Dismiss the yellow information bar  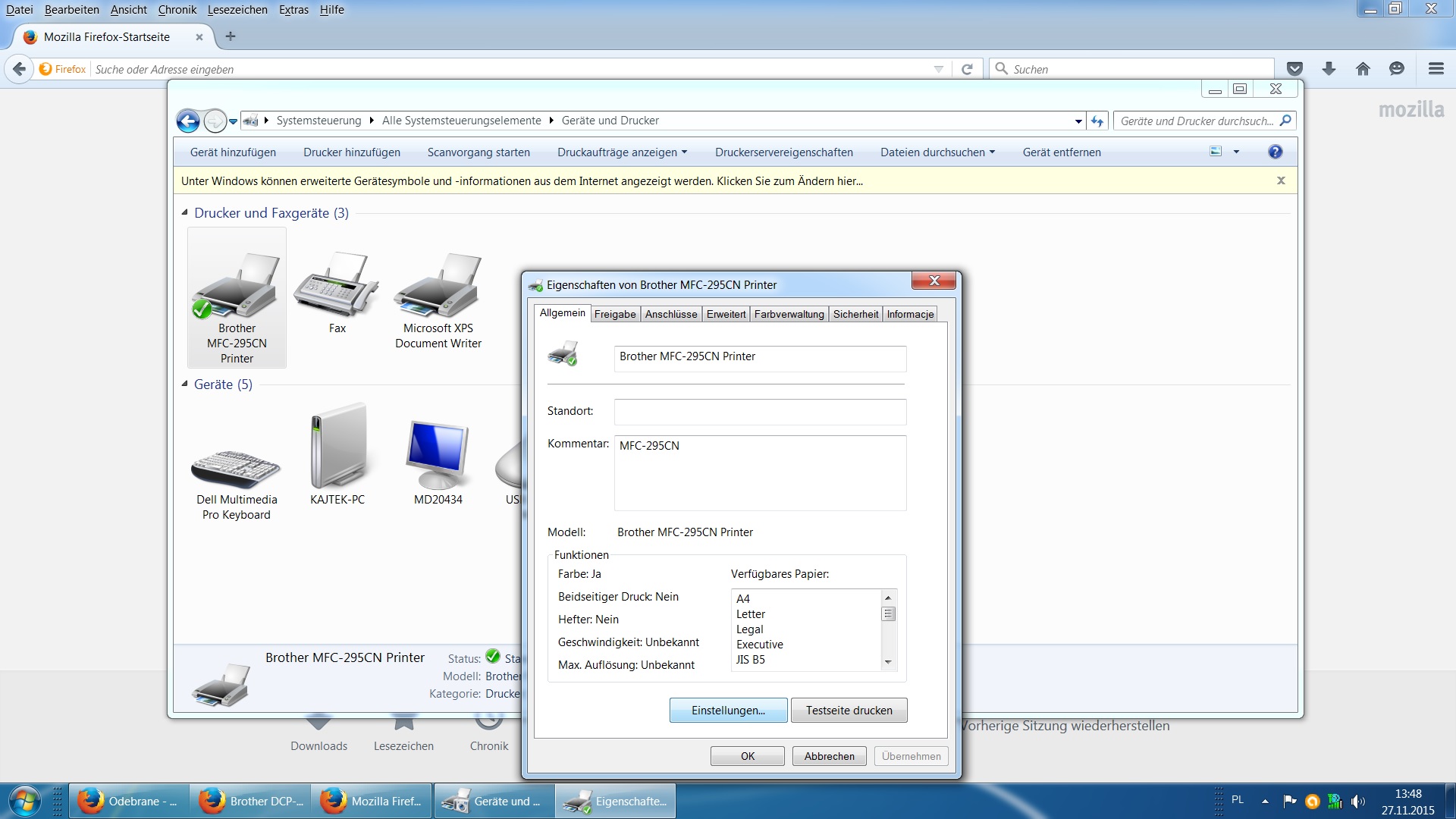coord(1281,180)
